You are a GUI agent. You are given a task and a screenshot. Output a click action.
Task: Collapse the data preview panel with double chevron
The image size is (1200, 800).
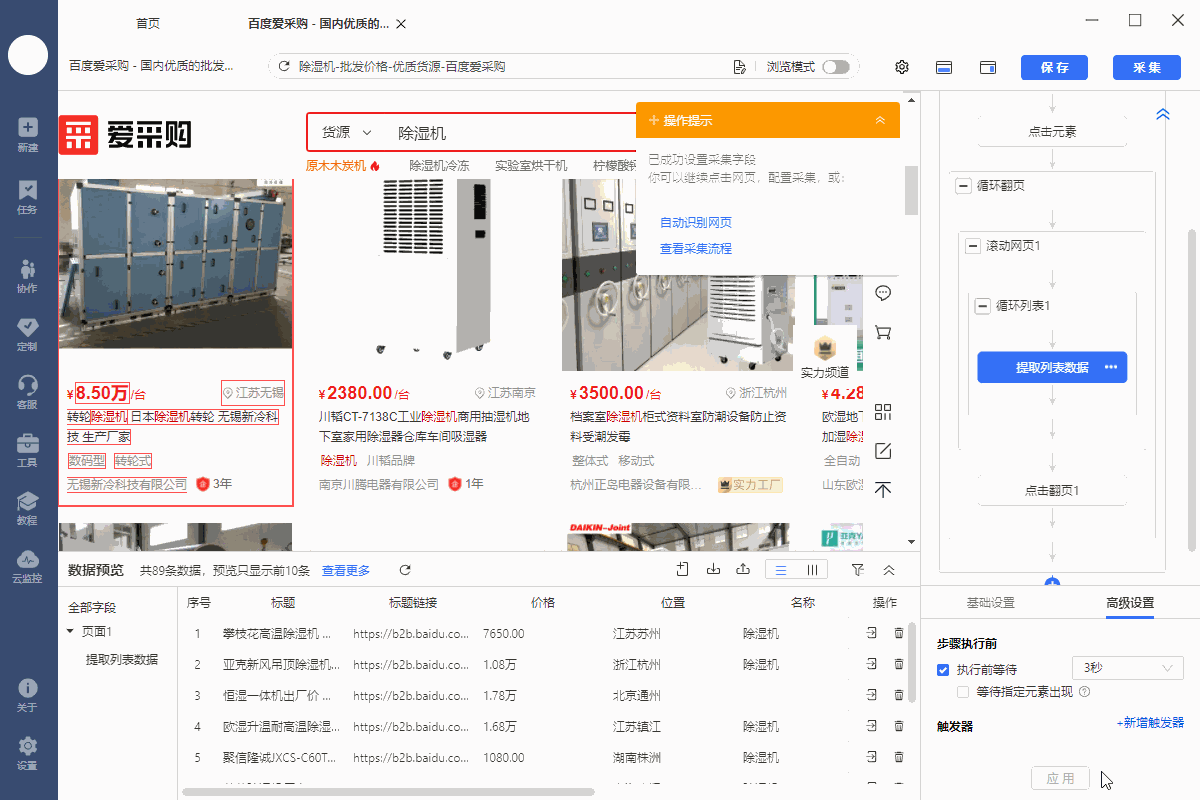[889, 570]
